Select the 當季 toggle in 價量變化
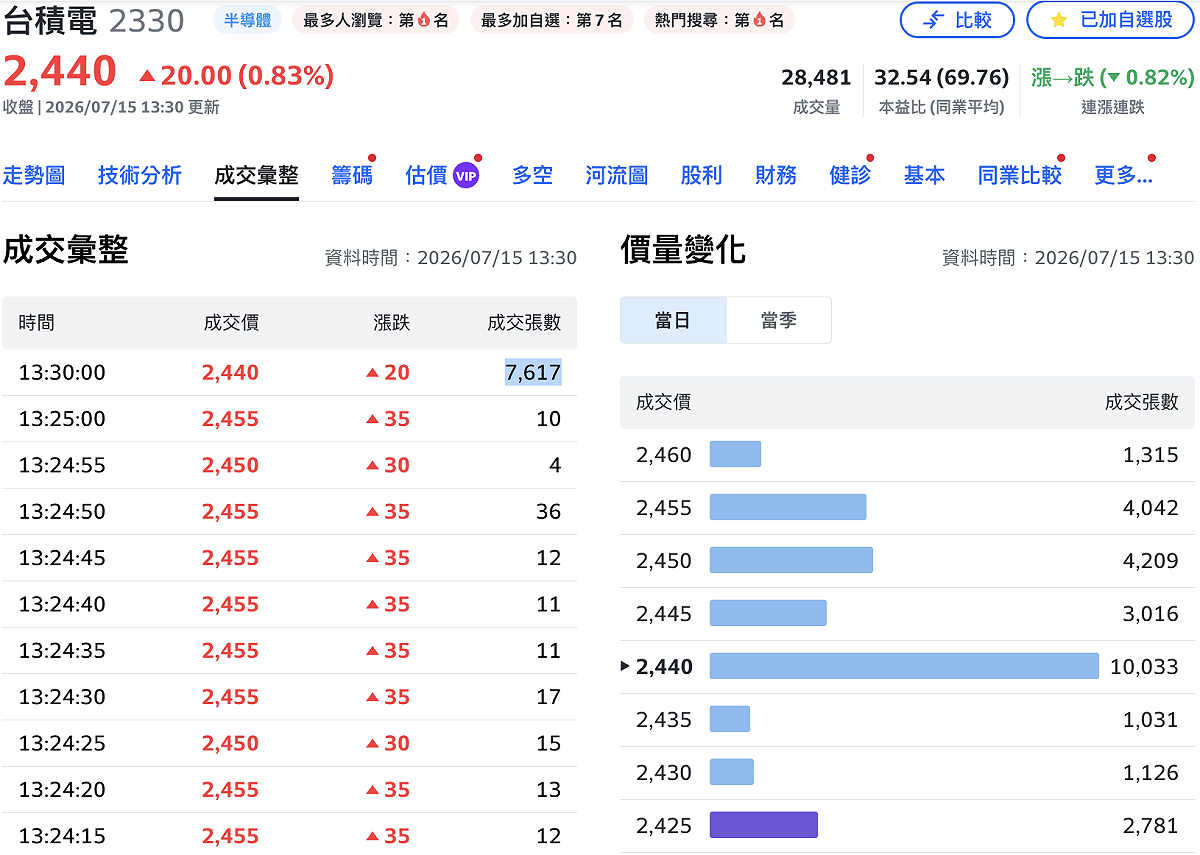Screen dimensions: 1200x855 pyautogui.click(x=778, y=320)
